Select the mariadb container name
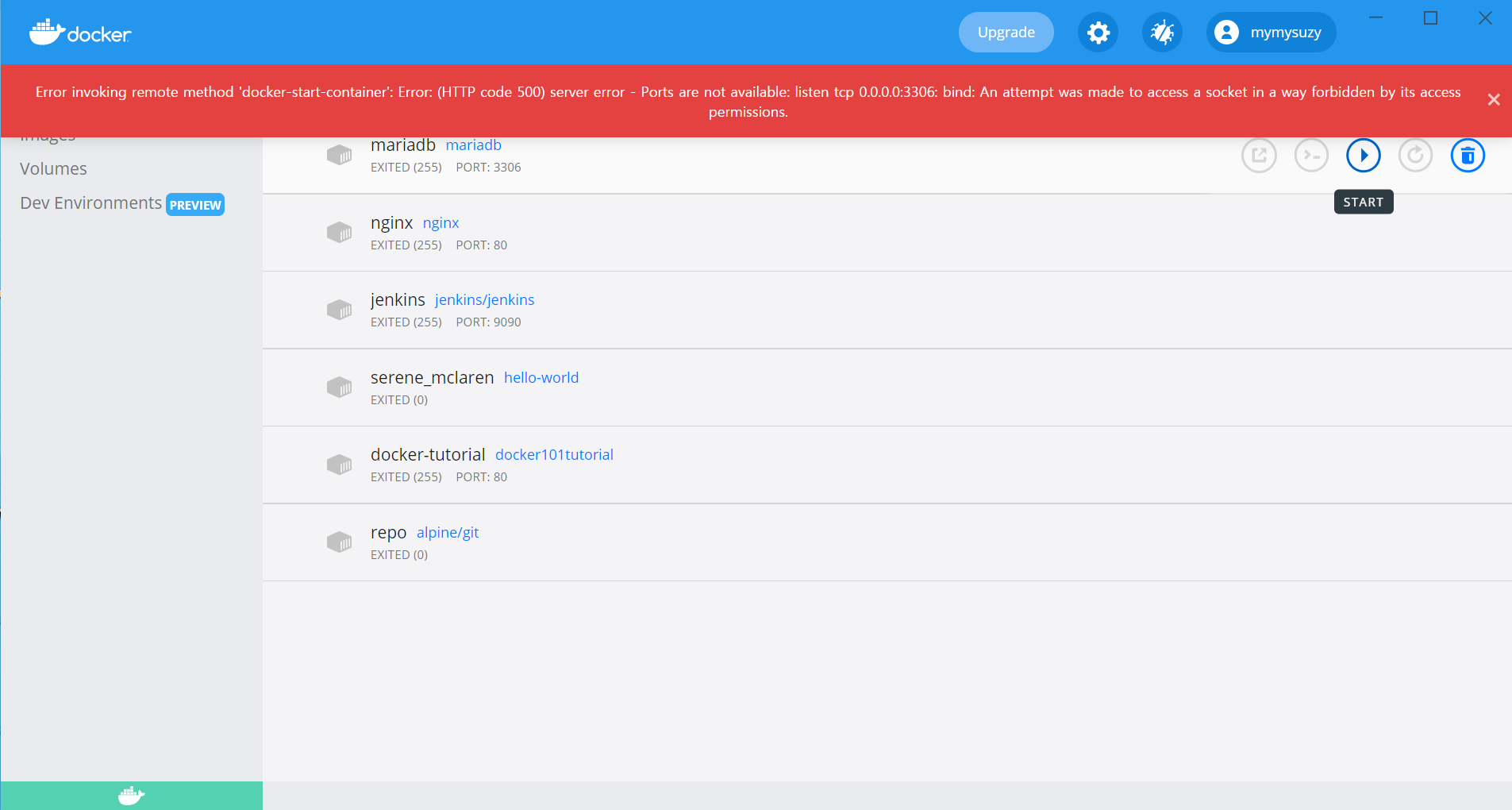1512x810 pixels. 403,145
